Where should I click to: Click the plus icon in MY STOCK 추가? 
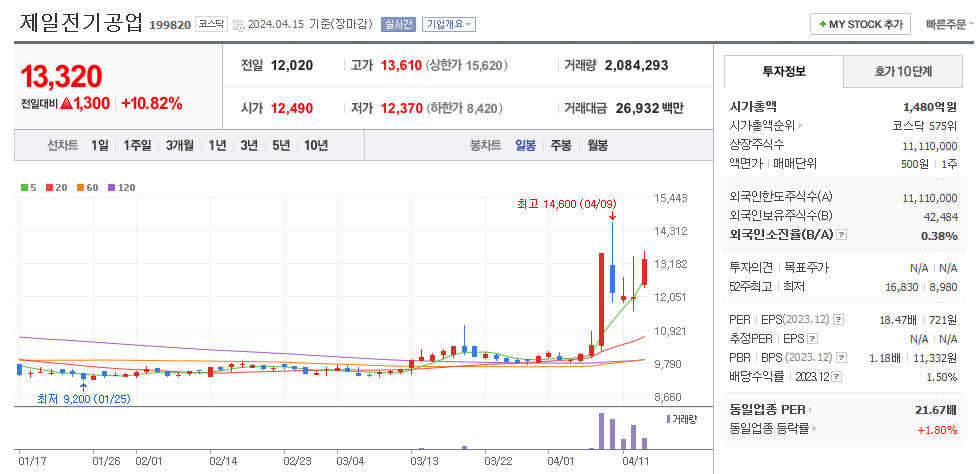pyautogui.click(x=822, y=24)
